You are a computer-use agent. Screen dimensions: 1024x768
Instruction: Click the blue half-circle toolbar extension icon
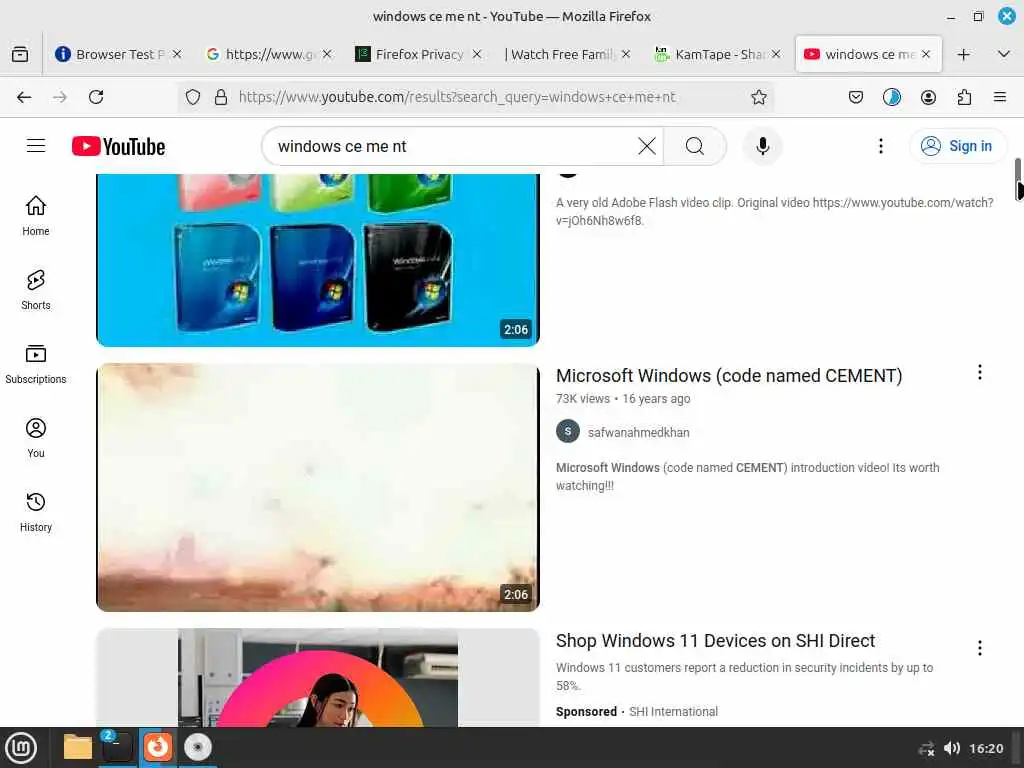tap(891, 97)
